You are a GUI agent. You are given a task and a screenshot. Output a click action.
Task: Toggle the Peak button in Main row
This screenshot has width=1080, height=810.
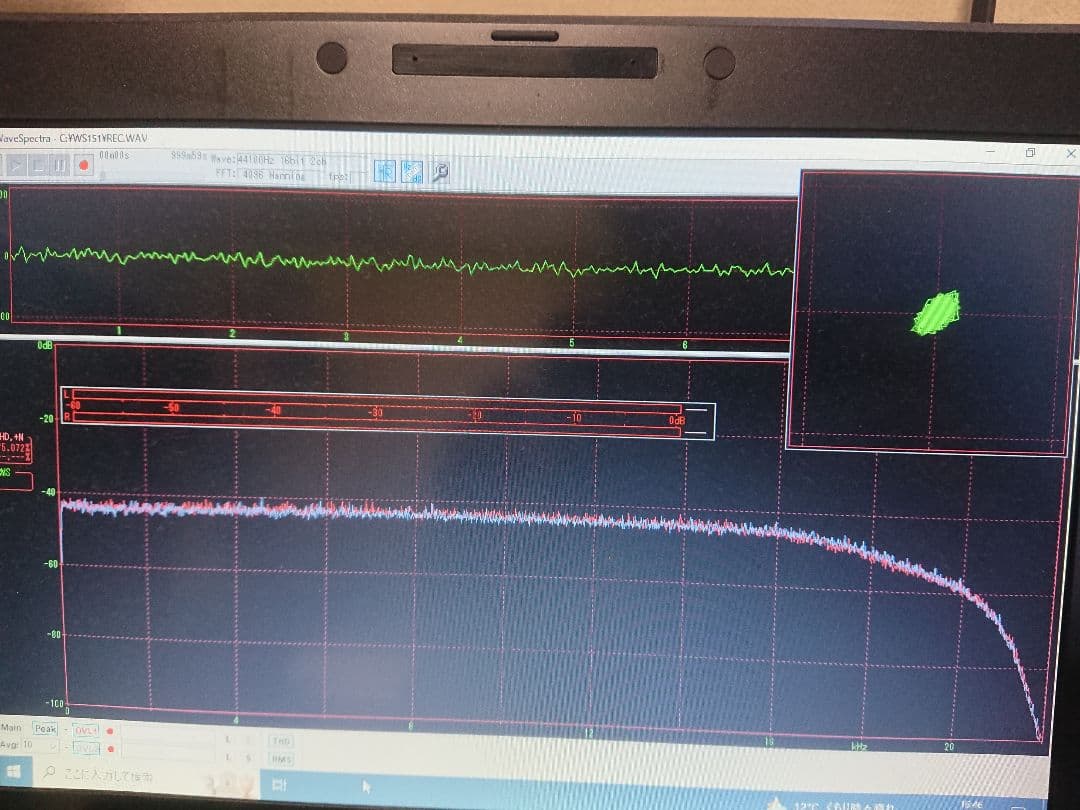coord(45,728)
